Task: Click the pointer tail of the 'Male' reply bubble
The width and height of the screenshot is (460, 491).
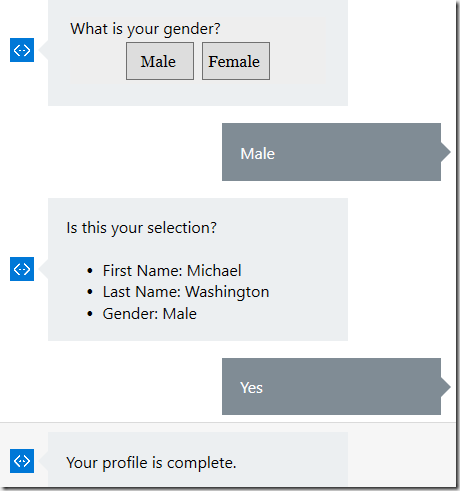Action: pyautogui.click(x=446, y=152)
